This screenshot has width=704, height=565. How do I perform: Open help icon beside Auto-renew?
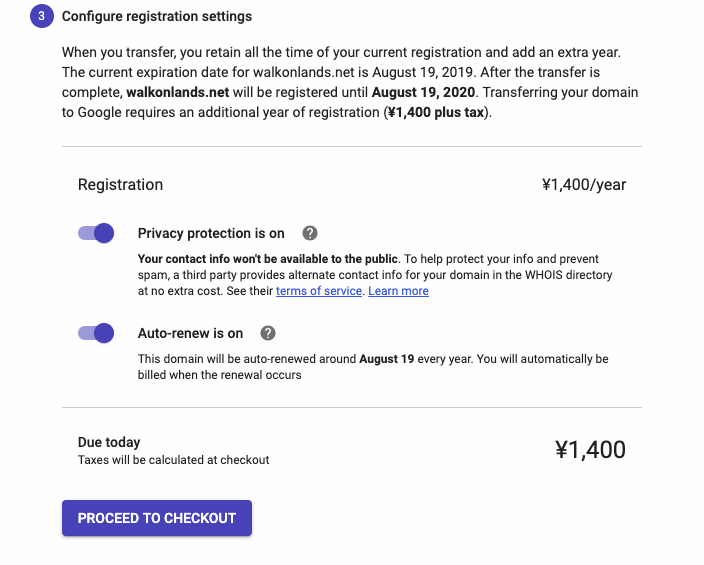268,333
